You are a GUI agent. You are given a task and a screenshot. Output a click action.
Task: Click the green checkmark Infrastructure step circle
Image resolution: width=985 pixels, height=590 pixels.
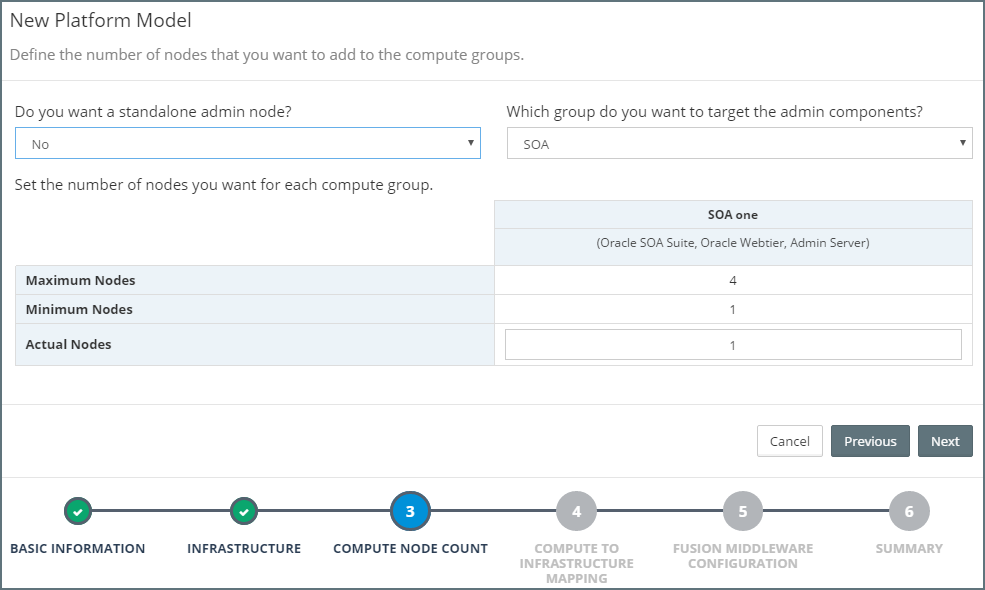[244, 512]
